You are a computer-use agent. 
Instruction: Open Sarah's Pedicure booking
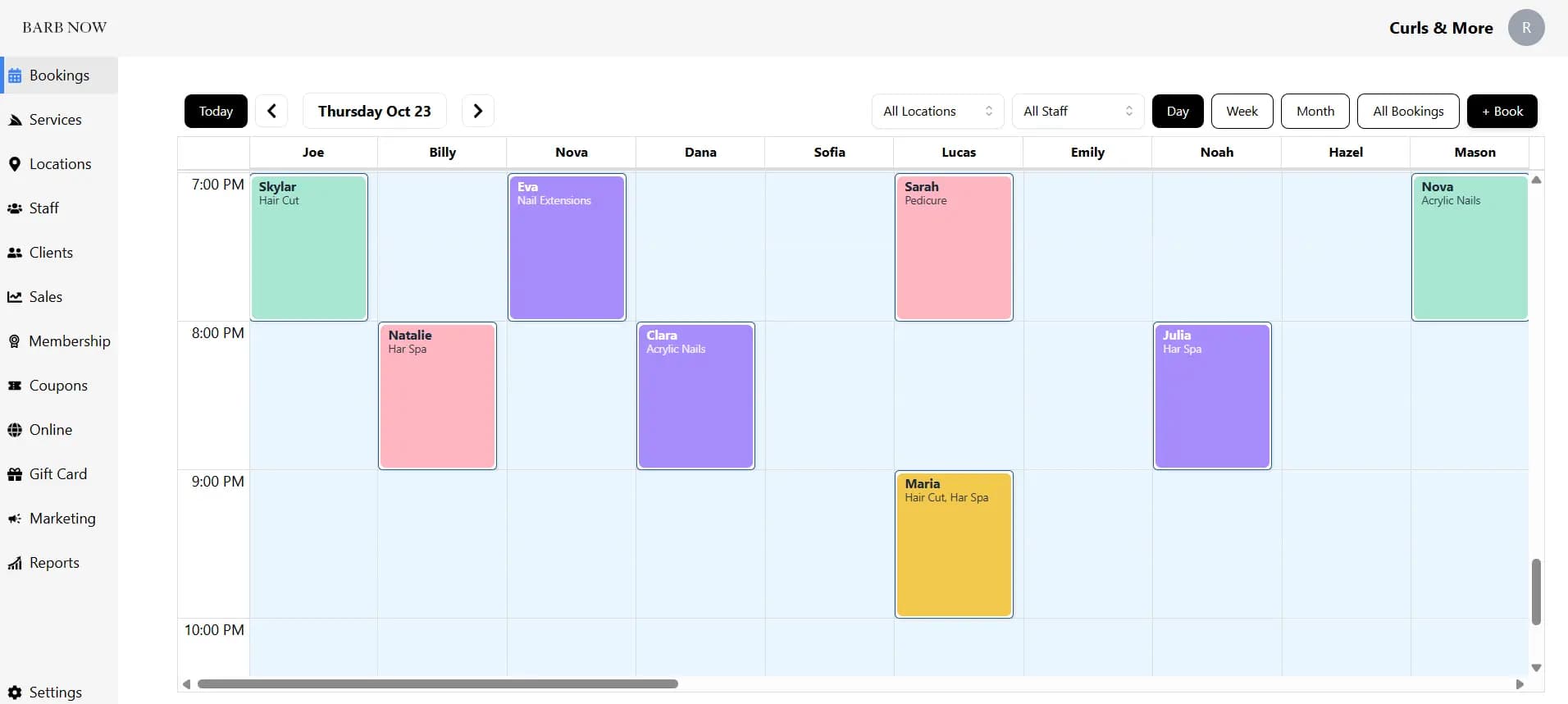point(954,247)
